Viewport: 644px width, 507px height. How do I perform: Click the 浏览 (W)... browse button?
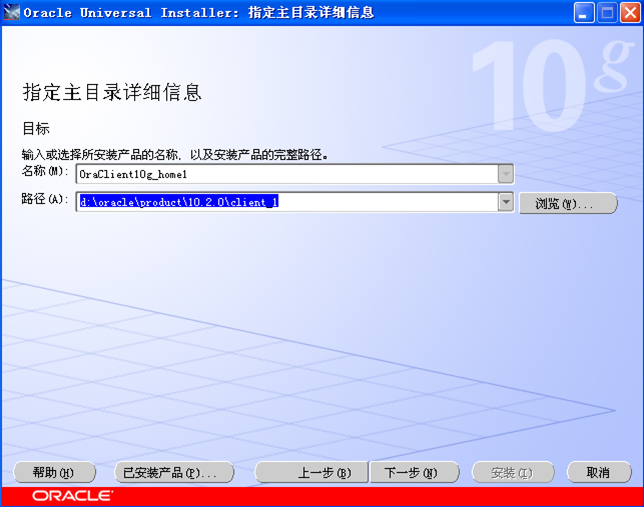pos(568,203)
